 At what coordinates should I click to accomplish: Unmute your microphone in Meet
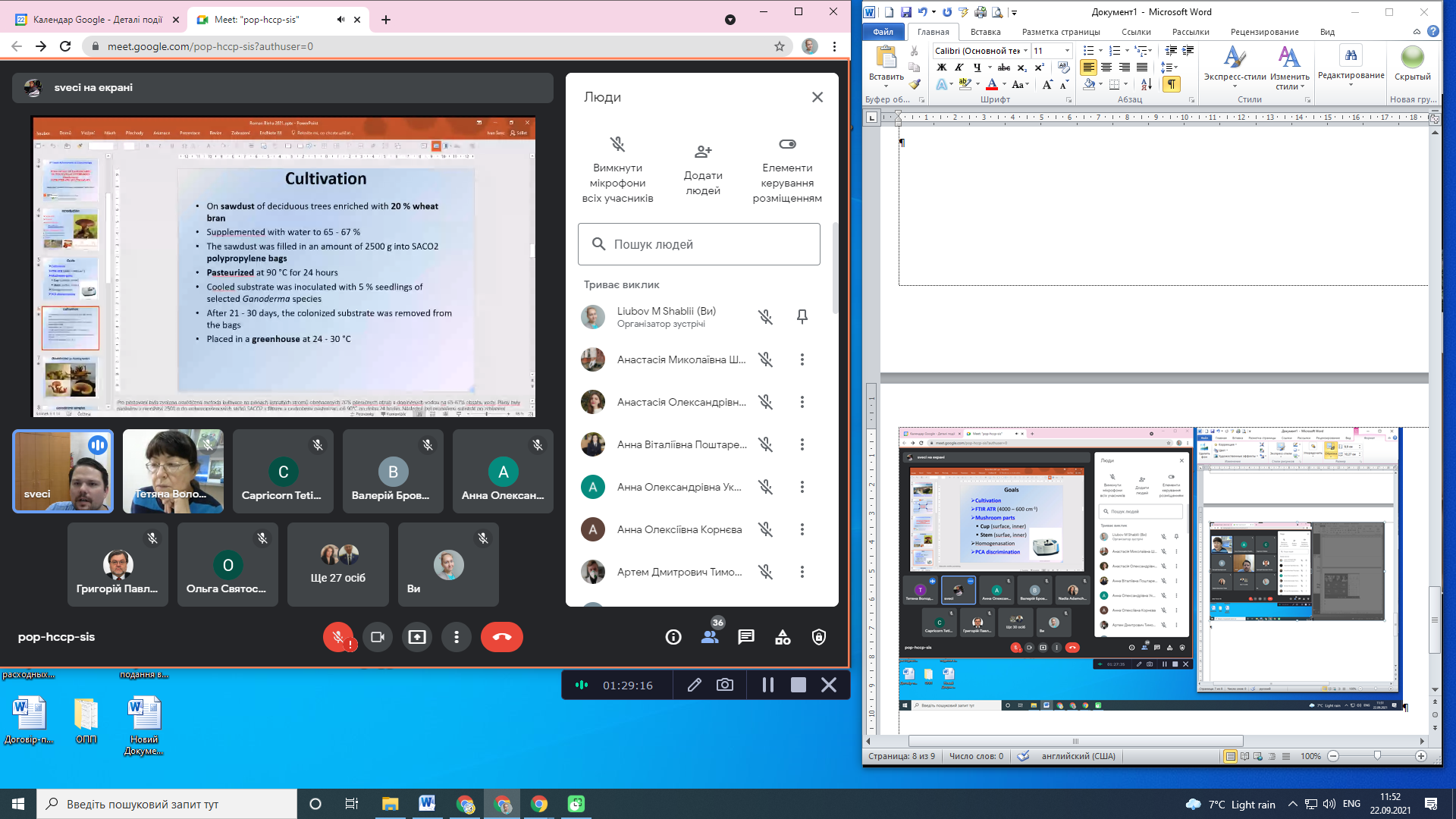click(x=338, y=637)
